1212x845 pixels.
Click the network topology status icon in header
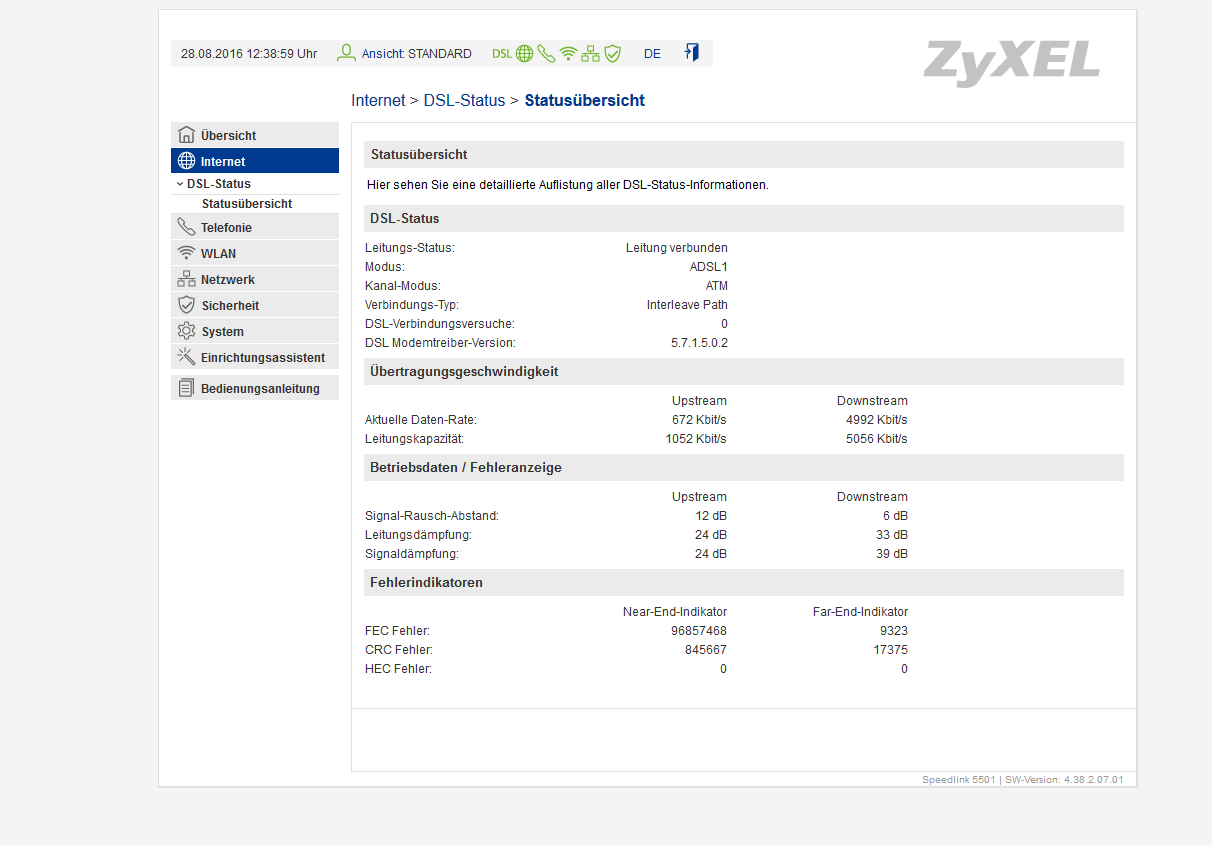591,54
